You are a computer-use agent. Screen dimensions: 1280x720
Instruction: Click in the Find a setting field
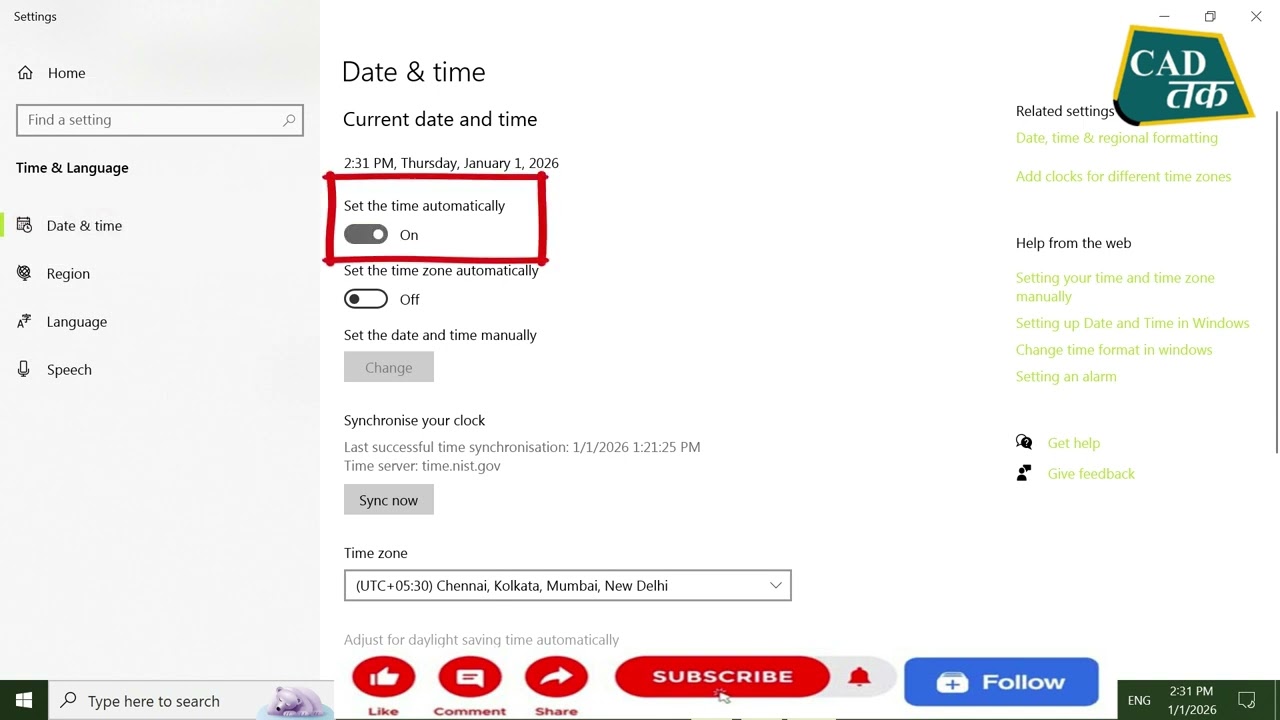click(x=160, y=120)
